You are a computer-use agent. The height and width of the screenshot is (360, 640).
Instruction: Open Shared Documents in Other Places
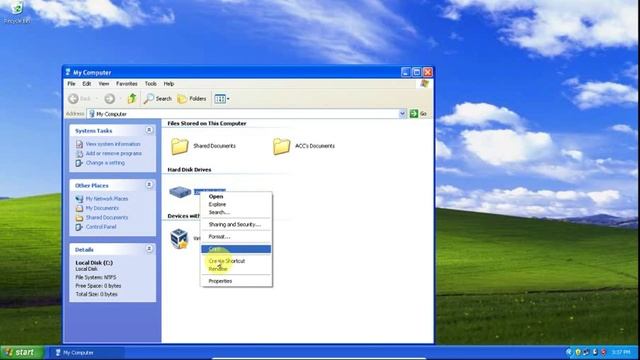click(107, 218)
